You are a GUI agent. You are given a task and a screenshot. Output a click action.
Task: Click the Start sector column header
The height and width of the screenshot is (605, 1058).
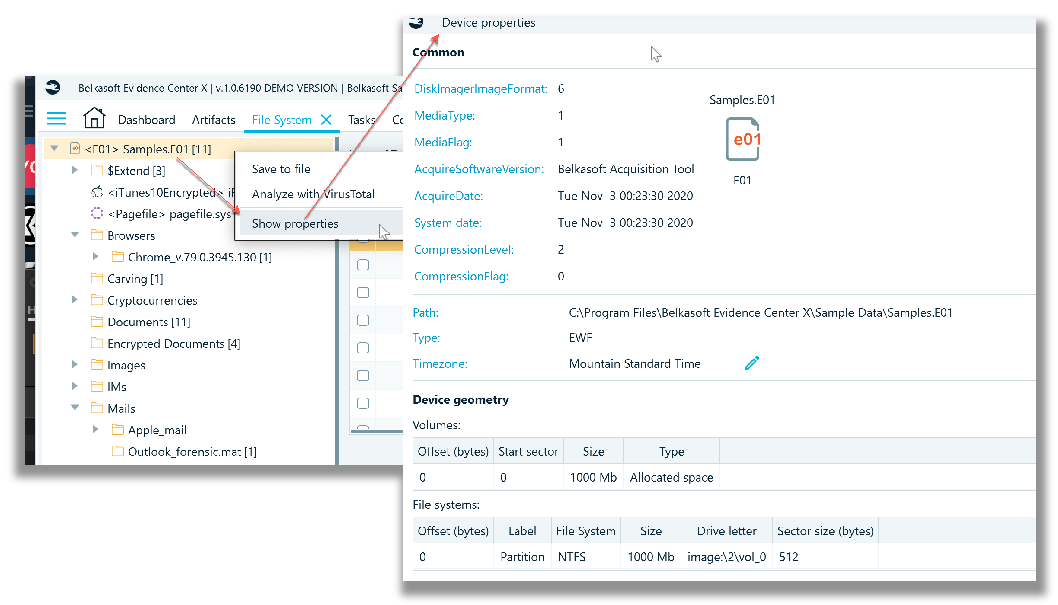[528, 451]
